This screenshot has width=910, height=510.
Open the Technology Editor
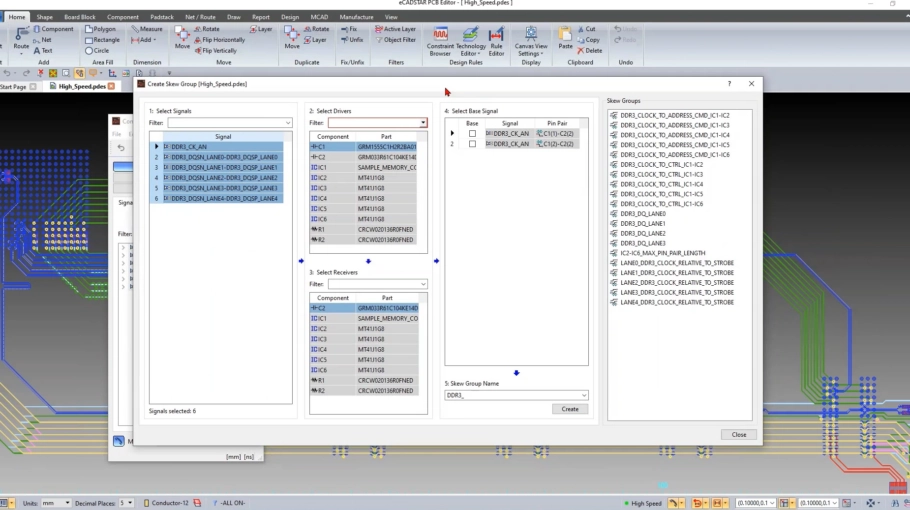(x=470, y=41)
